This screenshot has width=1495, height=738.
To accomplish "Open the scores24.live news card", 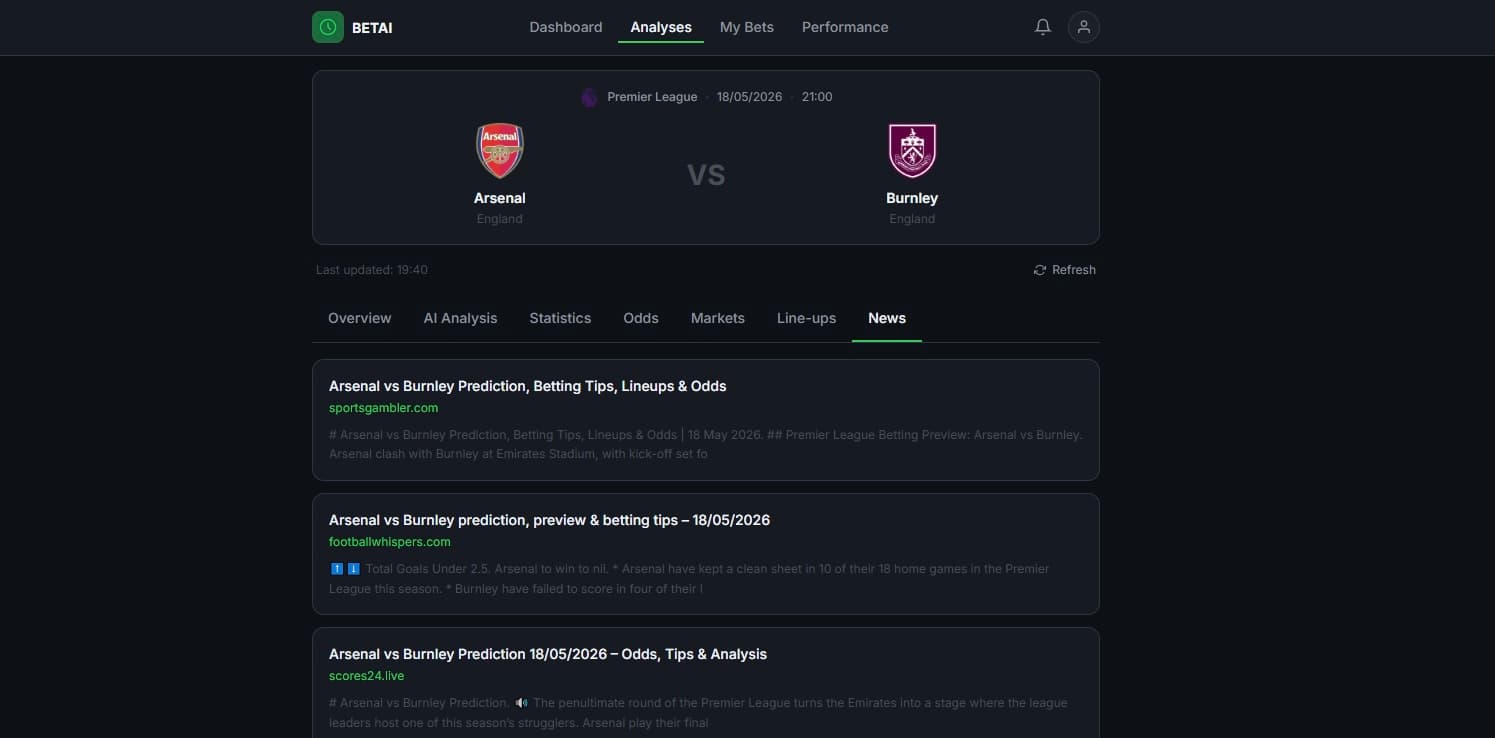I will [x=706, y=683].
